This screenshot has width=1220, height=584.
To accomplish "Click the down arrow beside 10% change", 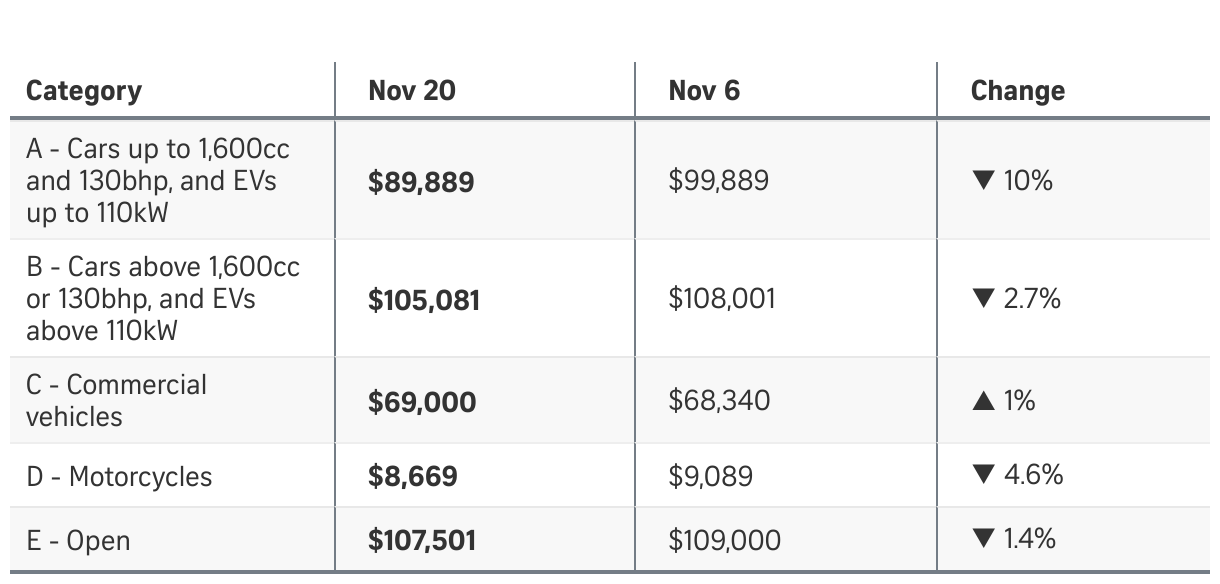I will [x=983, y=181].
